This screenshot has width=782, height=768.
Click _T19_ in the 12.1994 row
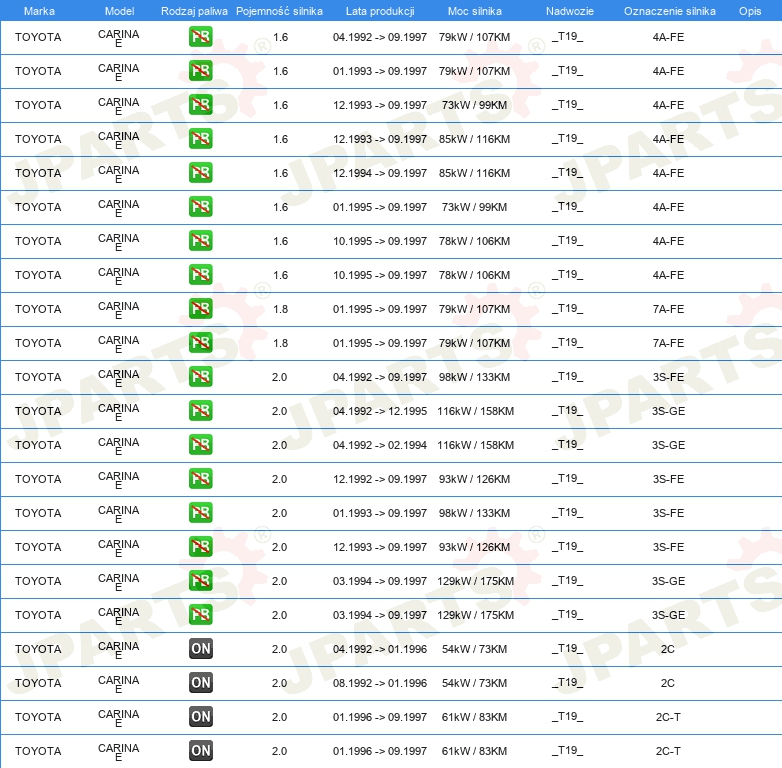point(568,173)
